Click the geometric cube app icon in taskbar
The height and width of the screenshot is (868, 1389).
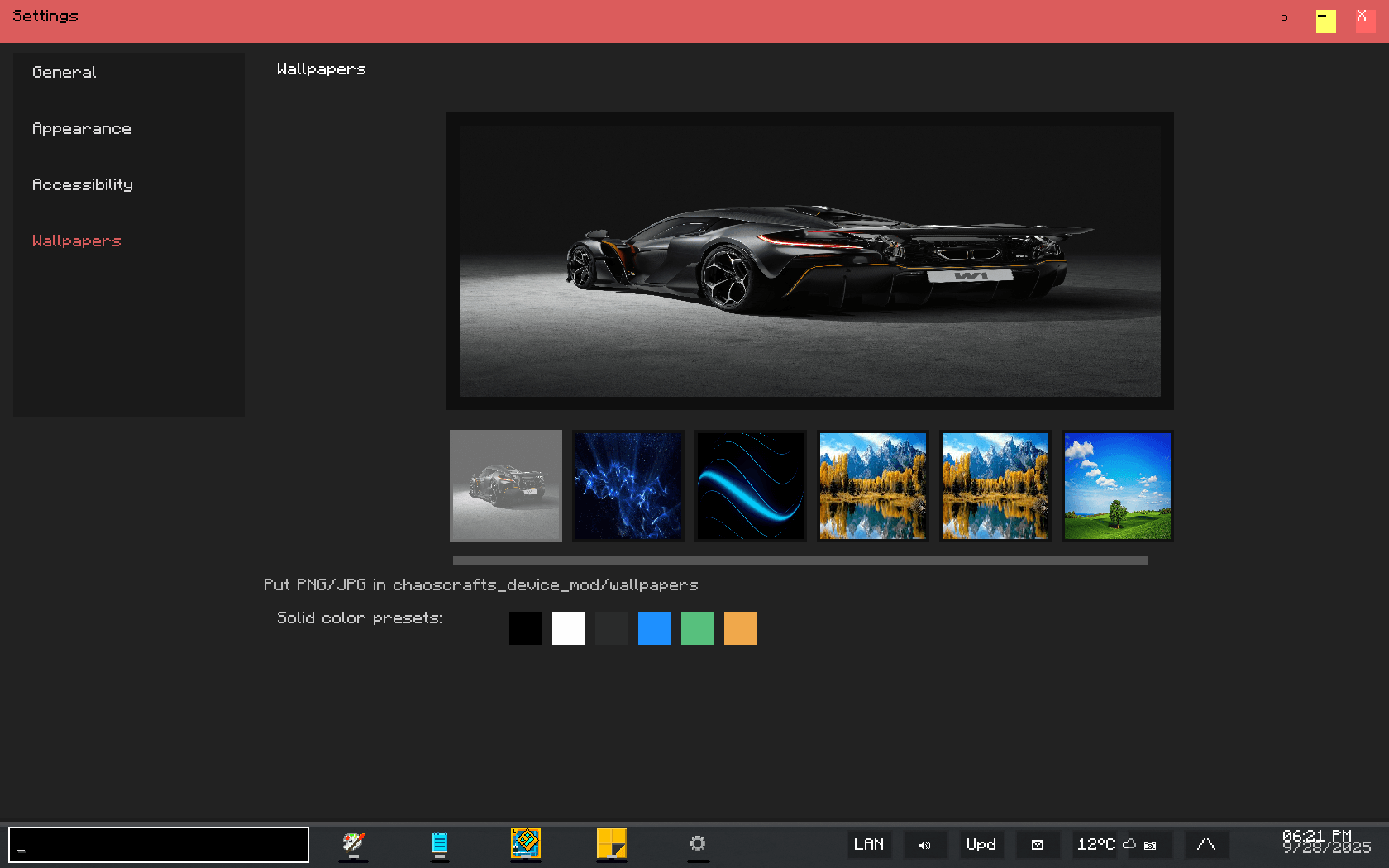(526, 844)
